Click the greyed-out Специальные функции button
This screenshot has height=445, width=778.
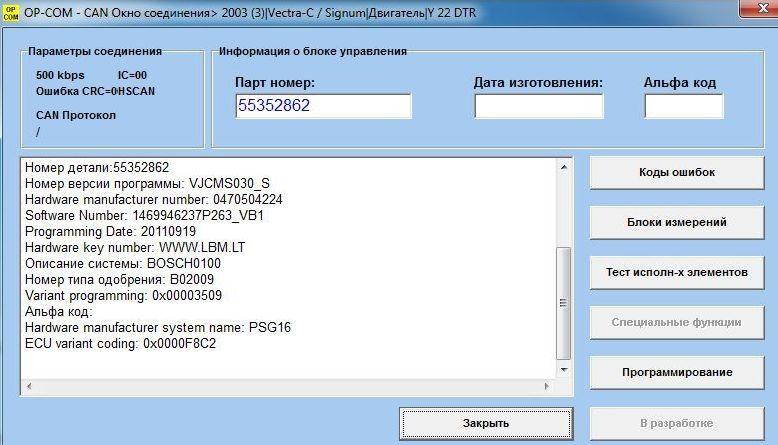[x=677, y=322]
